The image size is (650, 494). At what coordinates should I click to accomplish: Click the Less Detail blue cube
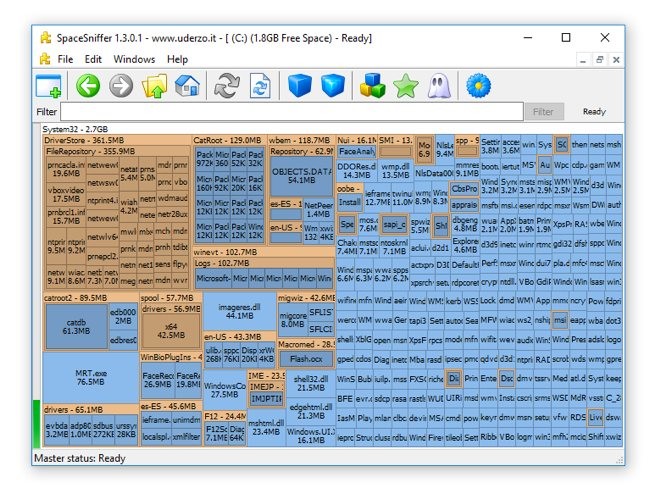pos(299,86)
